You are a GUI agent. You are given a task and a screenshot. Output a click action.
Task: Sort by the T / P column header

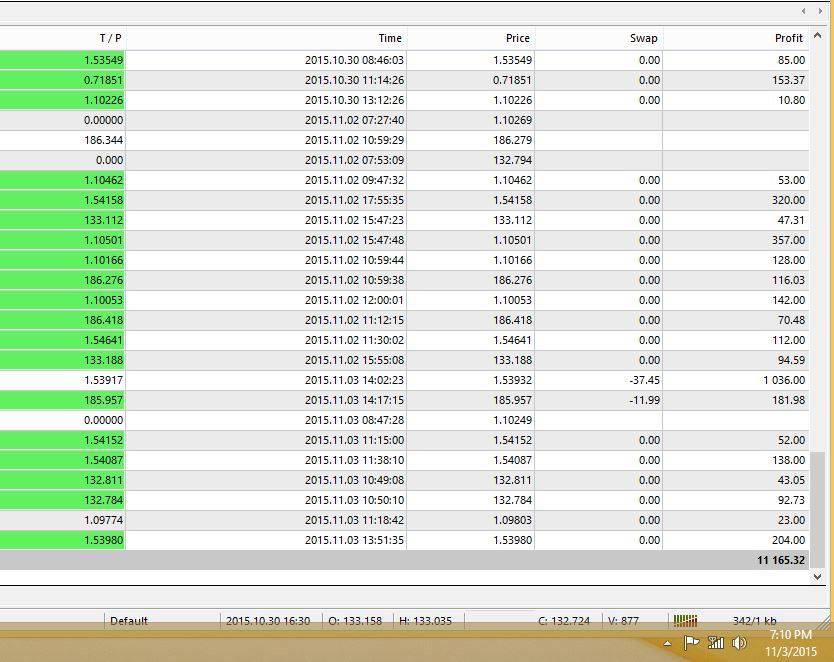point(111,38)
